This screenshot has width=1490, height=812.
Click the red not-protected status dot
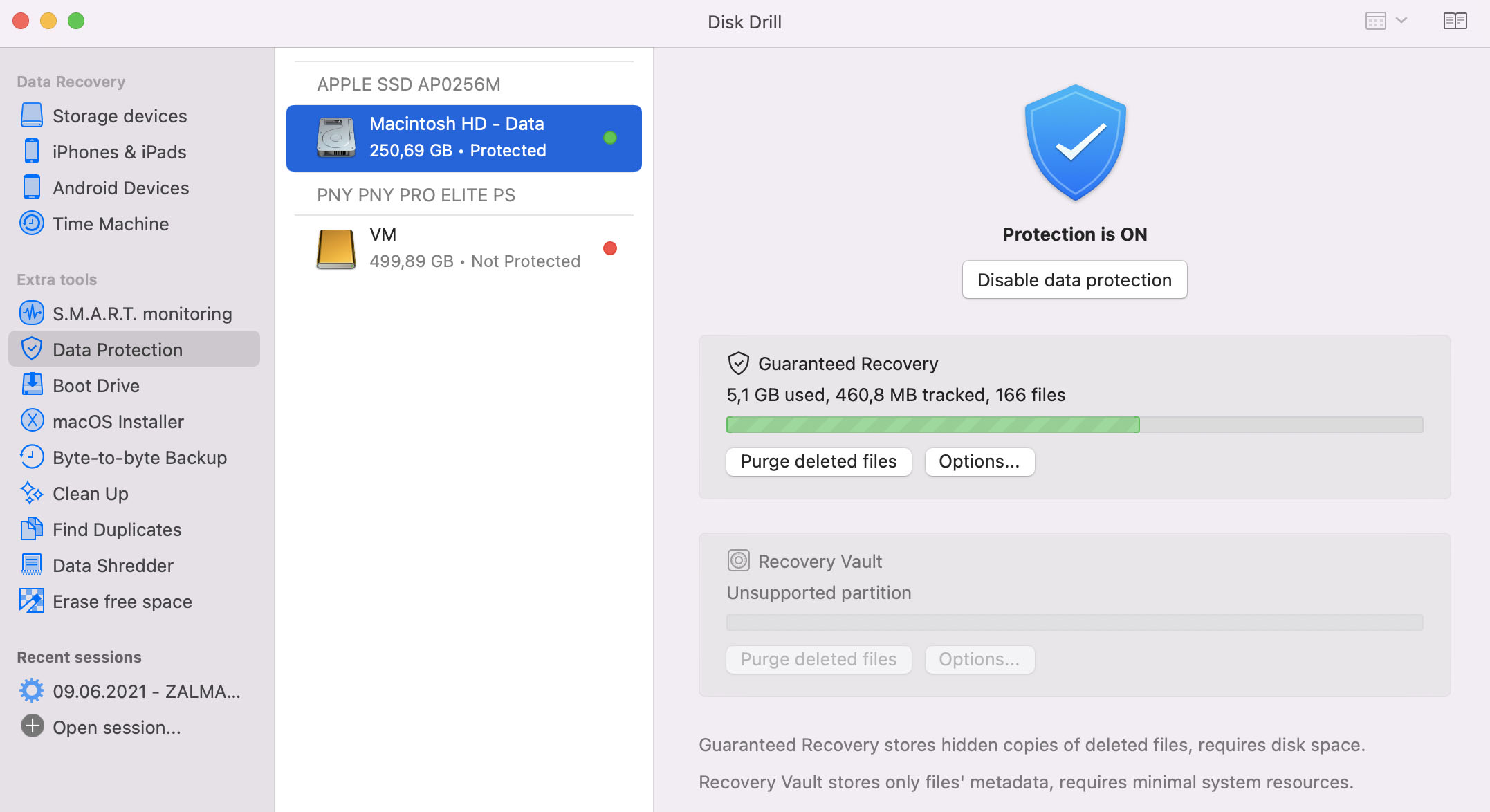point(610,248)
